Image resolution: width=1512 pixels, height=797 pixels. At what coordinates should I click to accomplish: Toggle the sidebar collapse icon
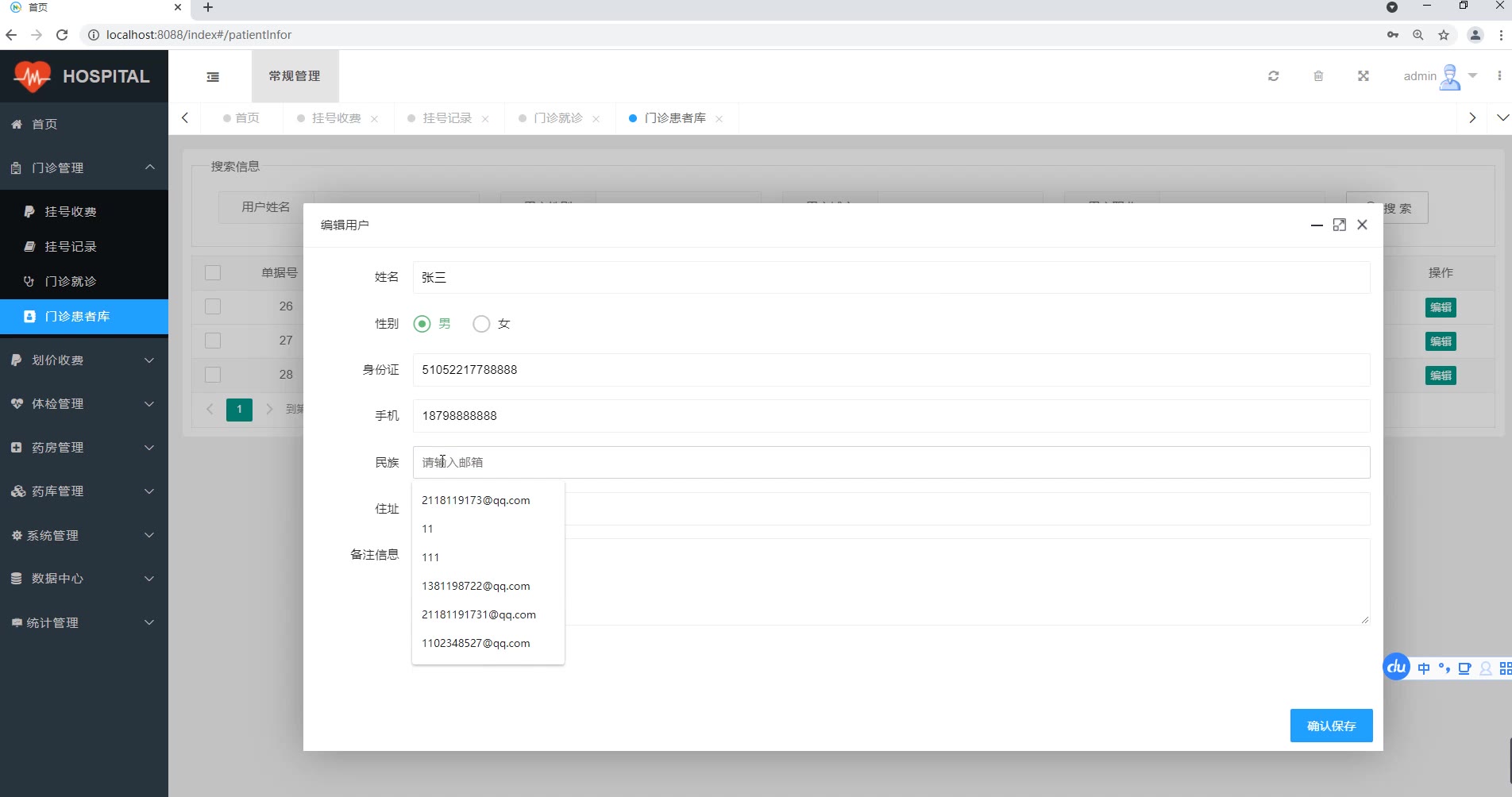pyautogui.click(x=213, y=77)
